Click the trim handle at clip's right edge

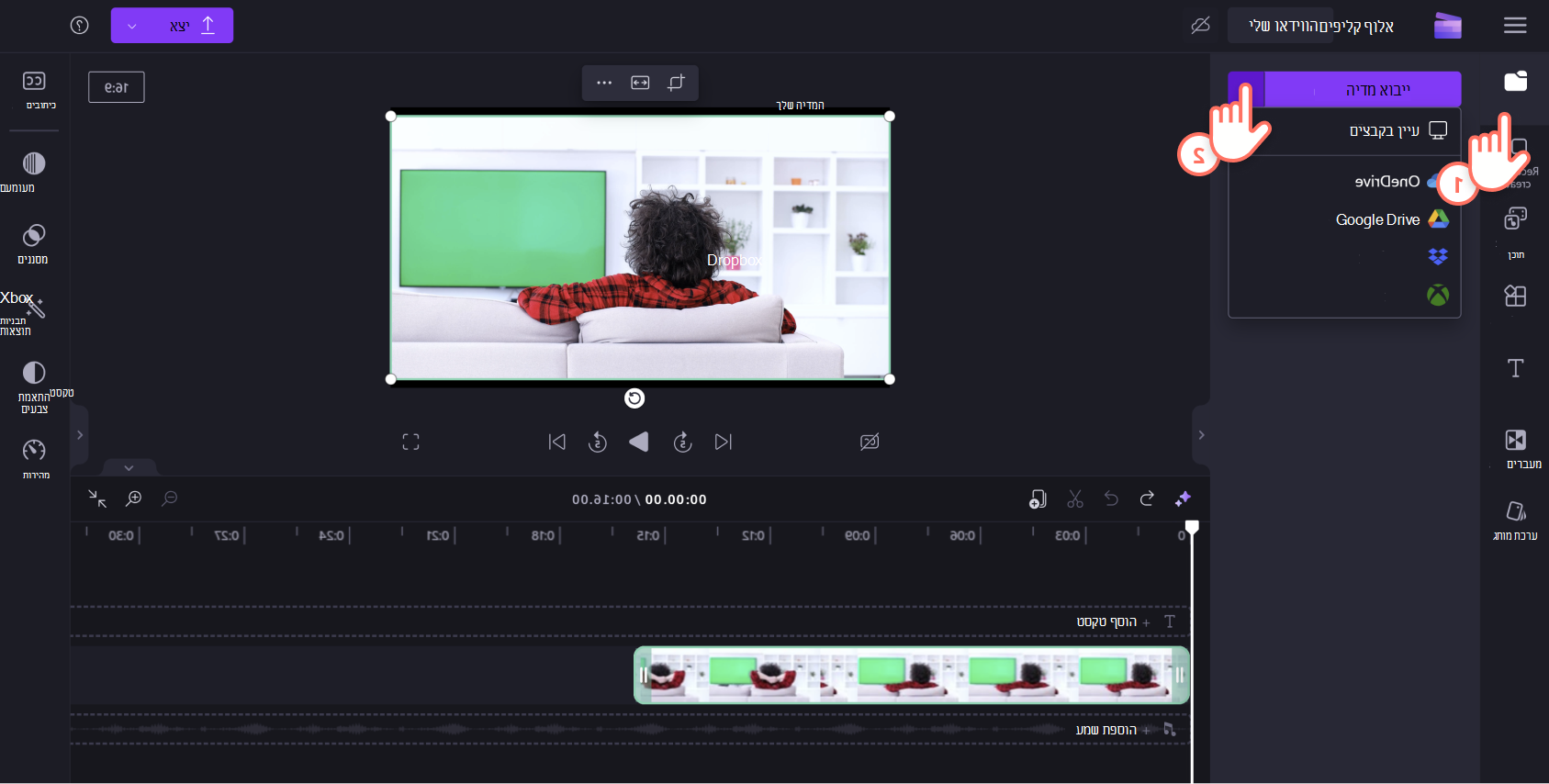pyautogui.click(x=1181, y=676)
